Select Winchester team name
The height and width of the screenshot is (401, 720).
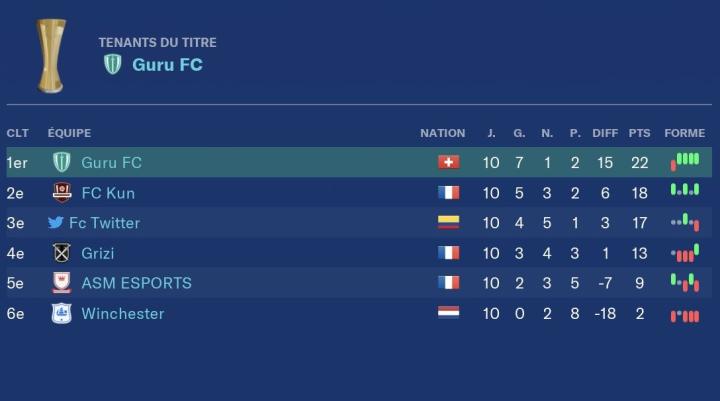pos(122,314)
